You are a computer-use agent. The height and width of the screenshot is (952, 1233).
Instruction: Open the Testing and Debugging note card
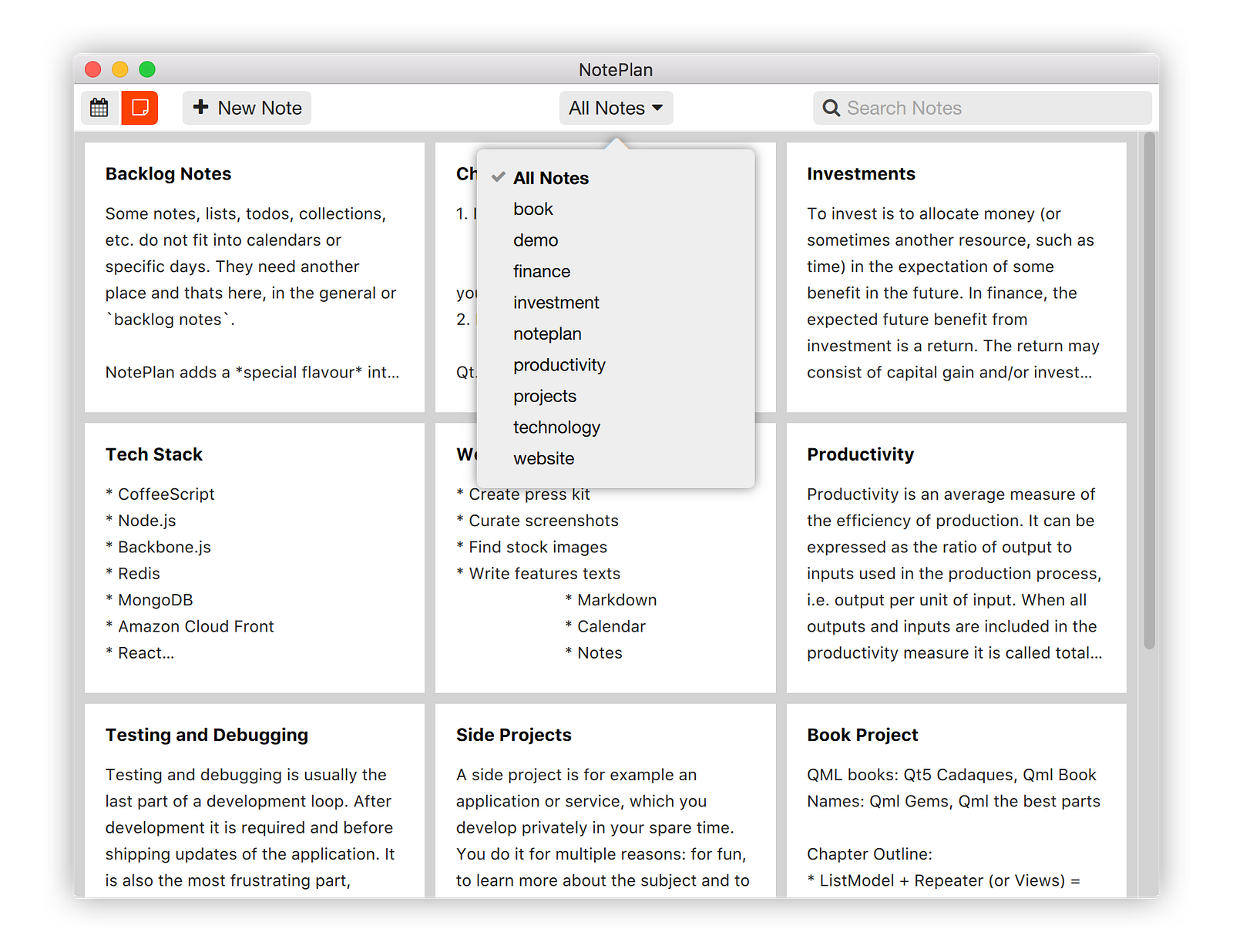[254, 800]
